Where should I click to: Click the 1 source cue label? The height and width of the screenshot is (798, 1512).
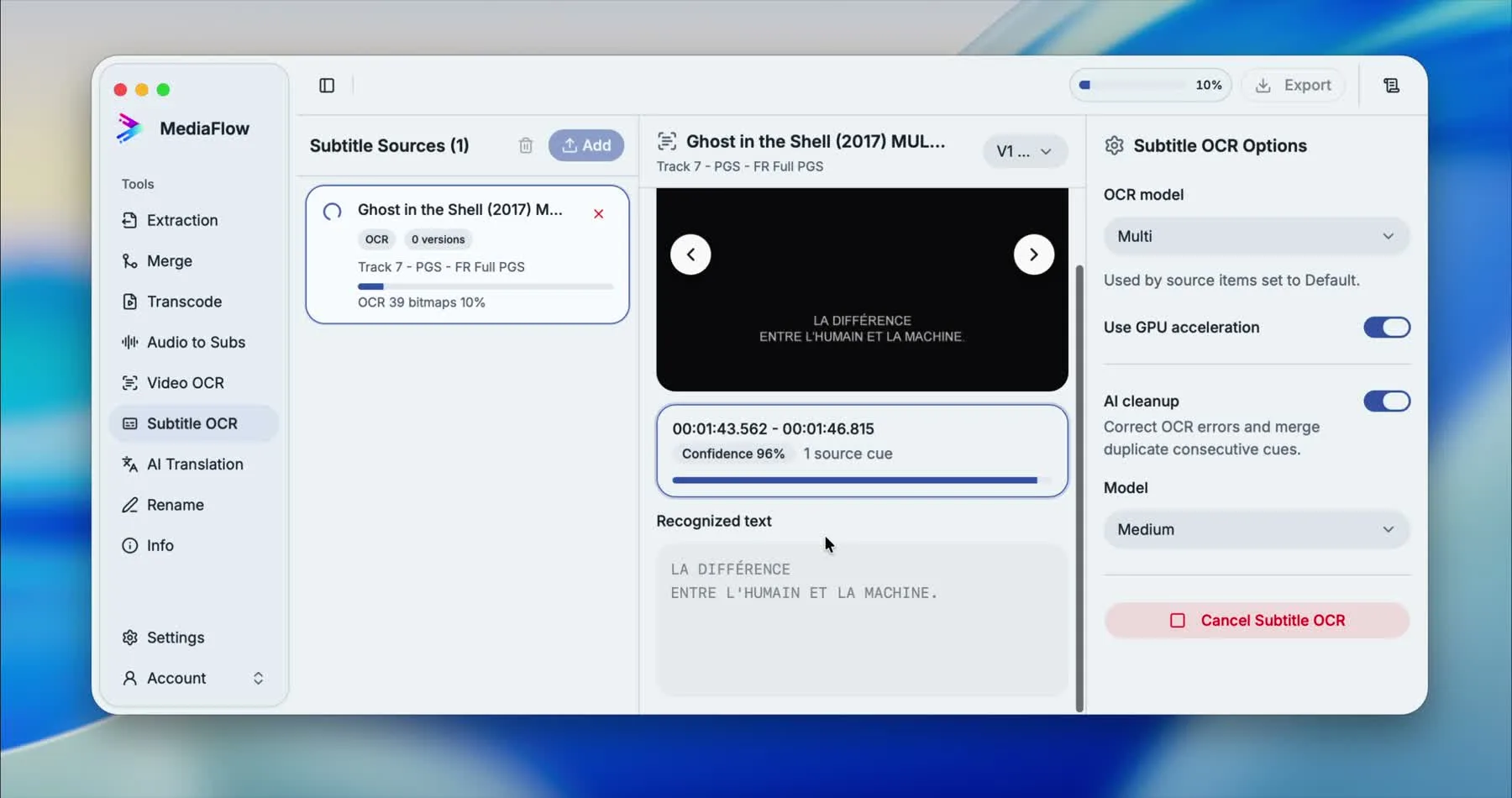(x=848, y=454)
